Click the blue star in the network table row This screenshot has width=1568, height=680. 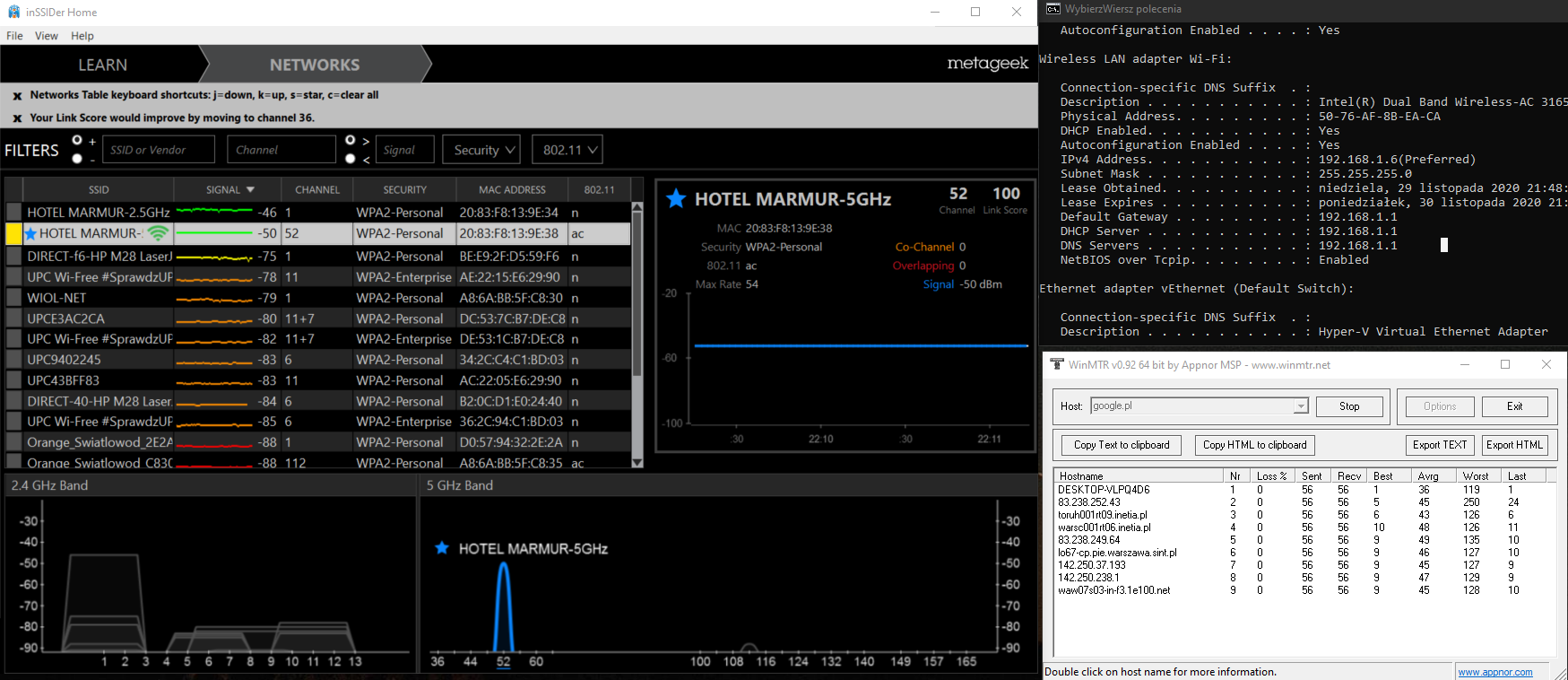point(30,234)
